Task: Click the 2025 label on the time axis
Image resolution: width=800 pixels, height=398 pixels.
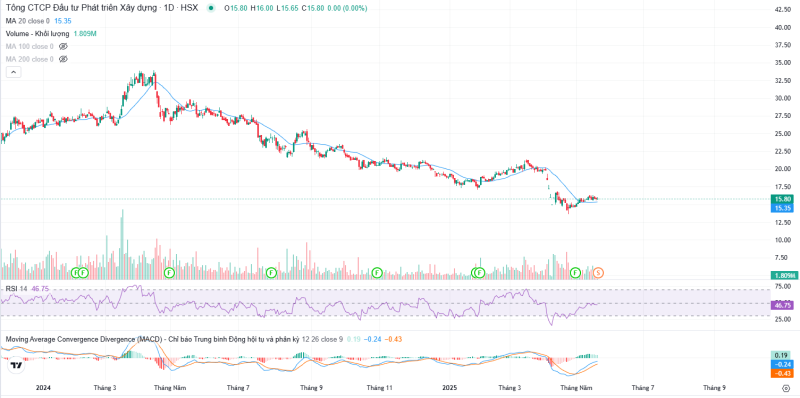Action: point(450,388)
